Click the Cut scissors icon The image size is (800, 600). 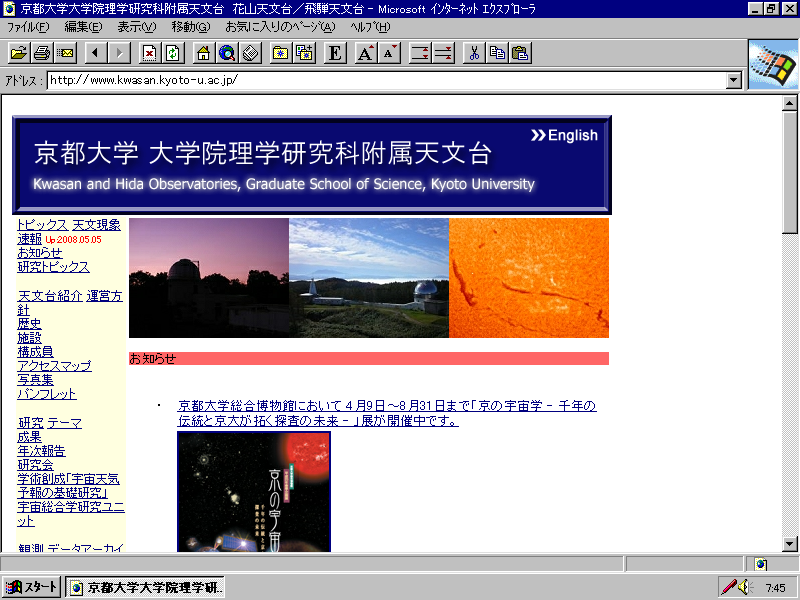474,53
